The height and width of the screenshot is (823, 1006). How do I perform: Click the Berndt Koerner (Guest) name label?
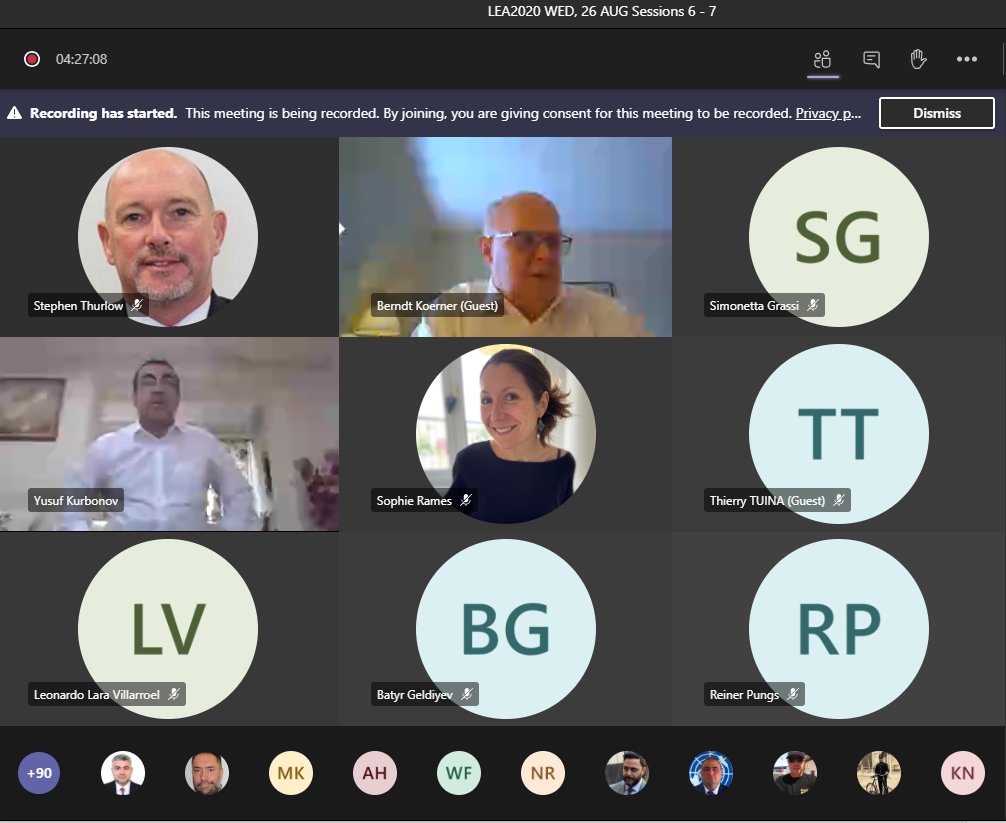coord(437,305)
